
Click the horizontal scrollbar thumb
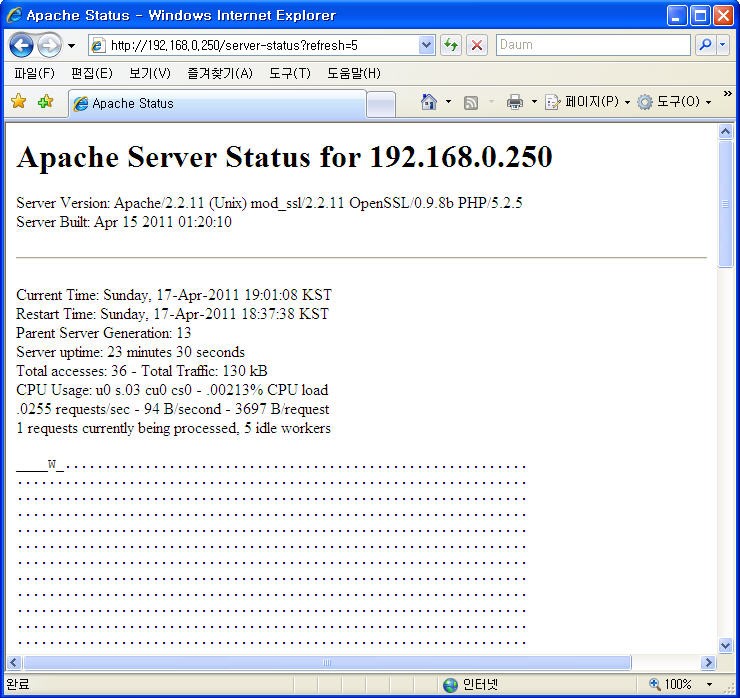point(327,663)
